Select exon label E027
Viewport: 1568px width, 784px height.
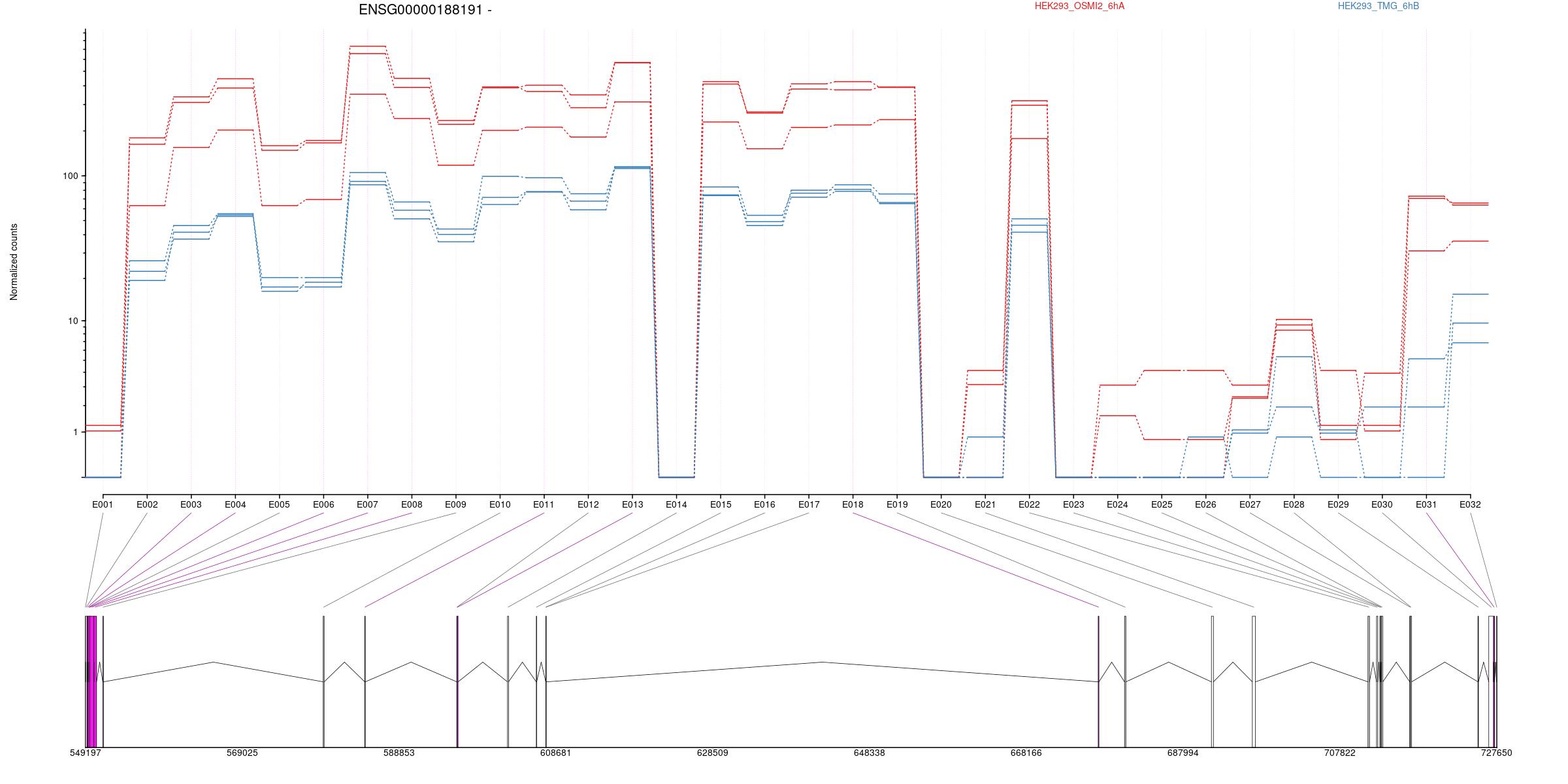pyautogui.click(x=1250, y=504)
